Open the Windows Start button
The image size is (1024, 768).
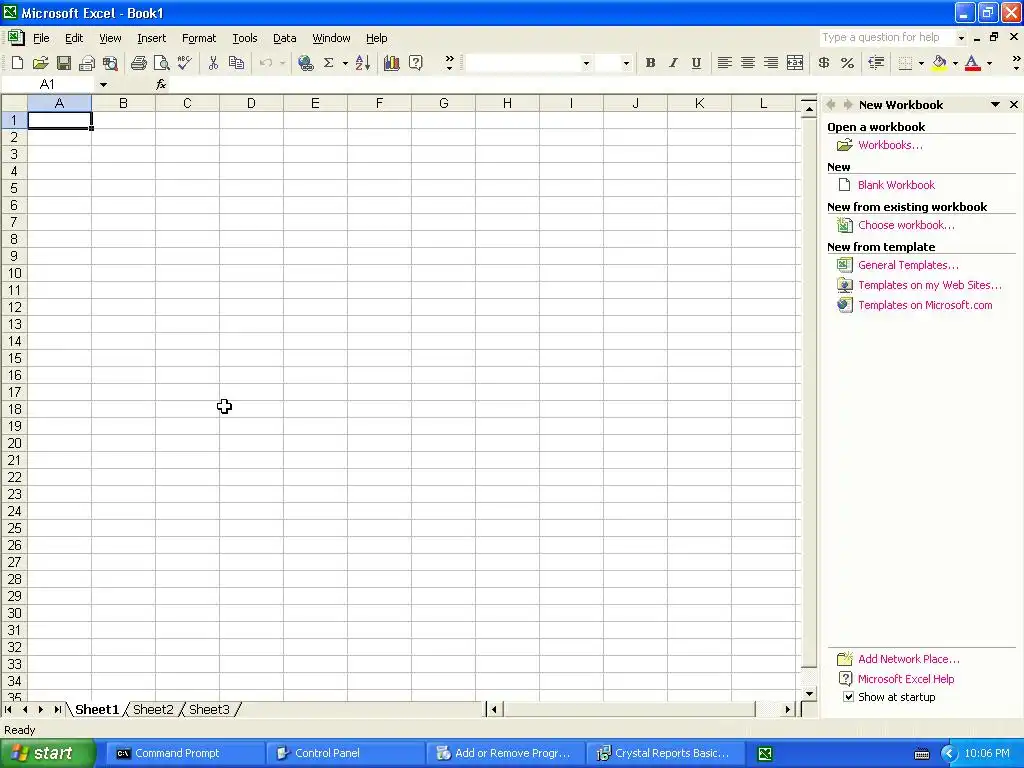[x=46, y=753]
